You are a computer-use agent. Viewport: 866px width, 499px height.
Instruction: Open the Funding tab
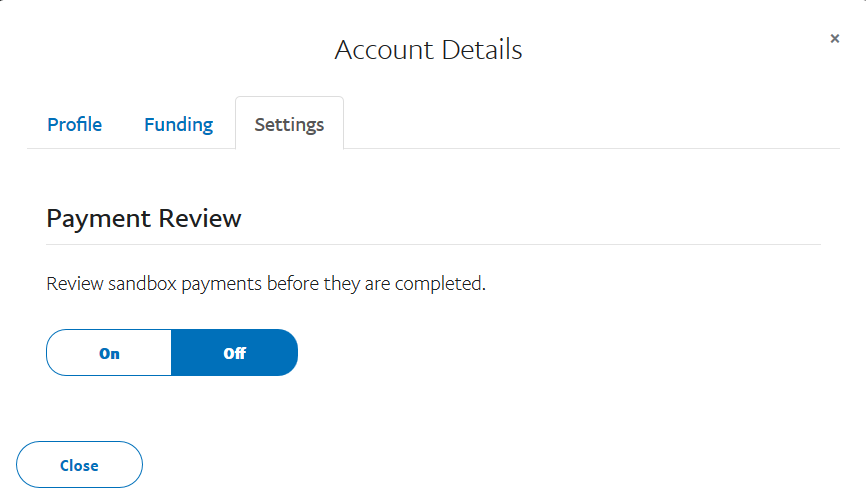click(178, 125)
